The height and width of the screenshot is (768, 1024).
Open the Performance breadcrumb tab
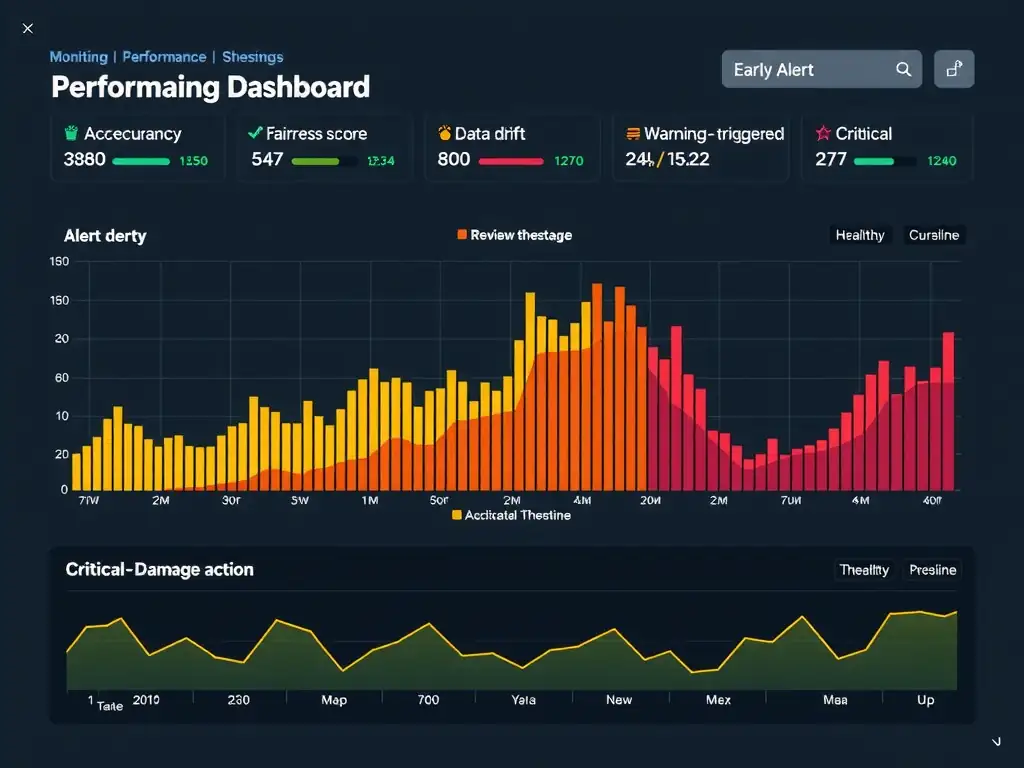point(164,57)
